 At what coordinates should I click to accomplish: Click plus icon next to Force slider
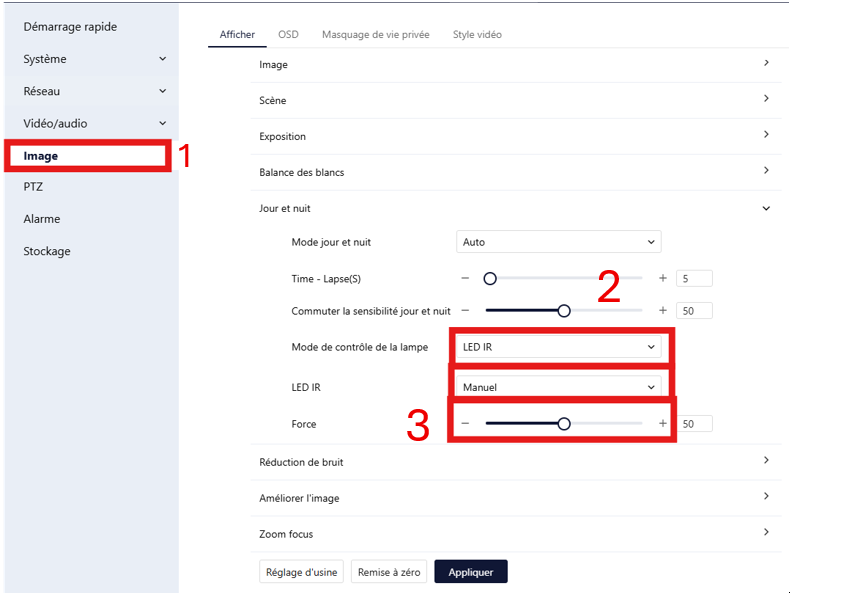pos(662,424)
